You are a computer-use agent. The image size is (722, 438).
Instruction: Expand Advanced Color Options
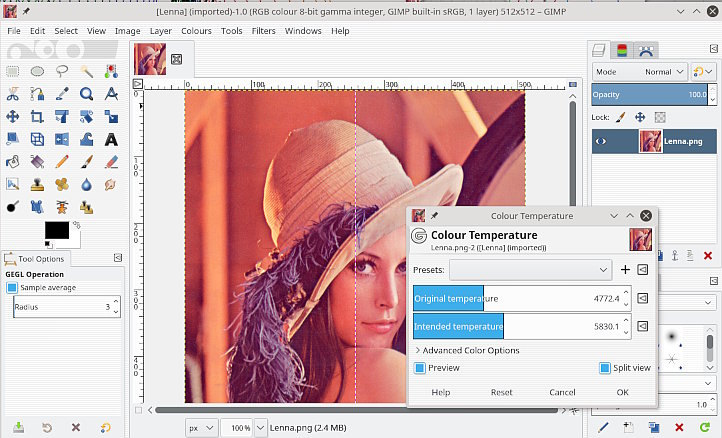point(467,350)
